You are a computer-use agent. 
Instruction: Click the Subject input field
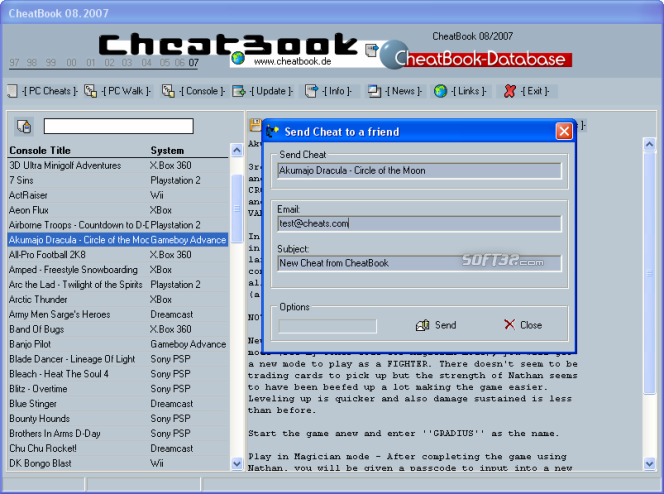pos(419,263)
